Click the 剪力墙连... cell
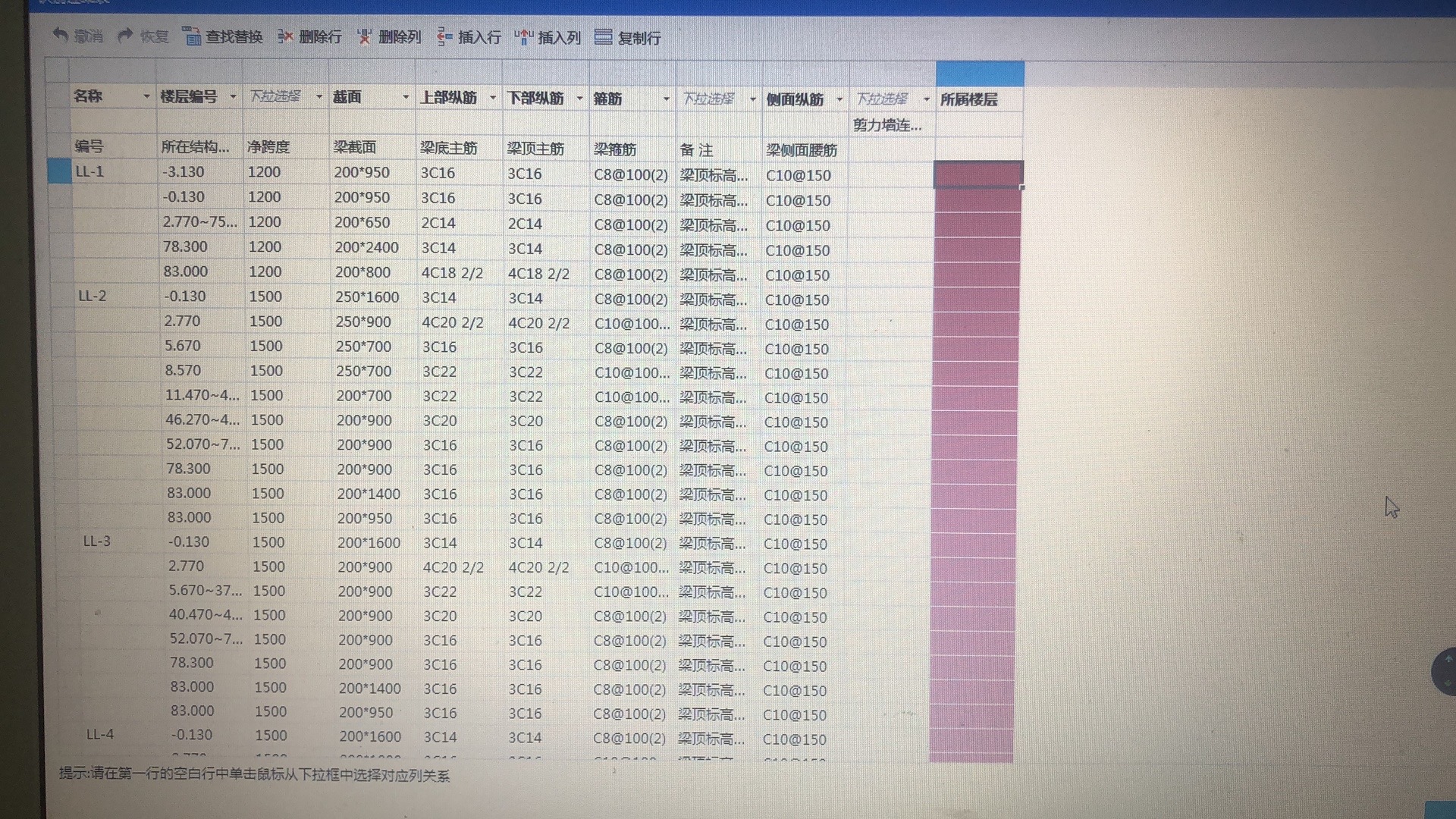The image size is (1456, 819). [x=891, y=125]
